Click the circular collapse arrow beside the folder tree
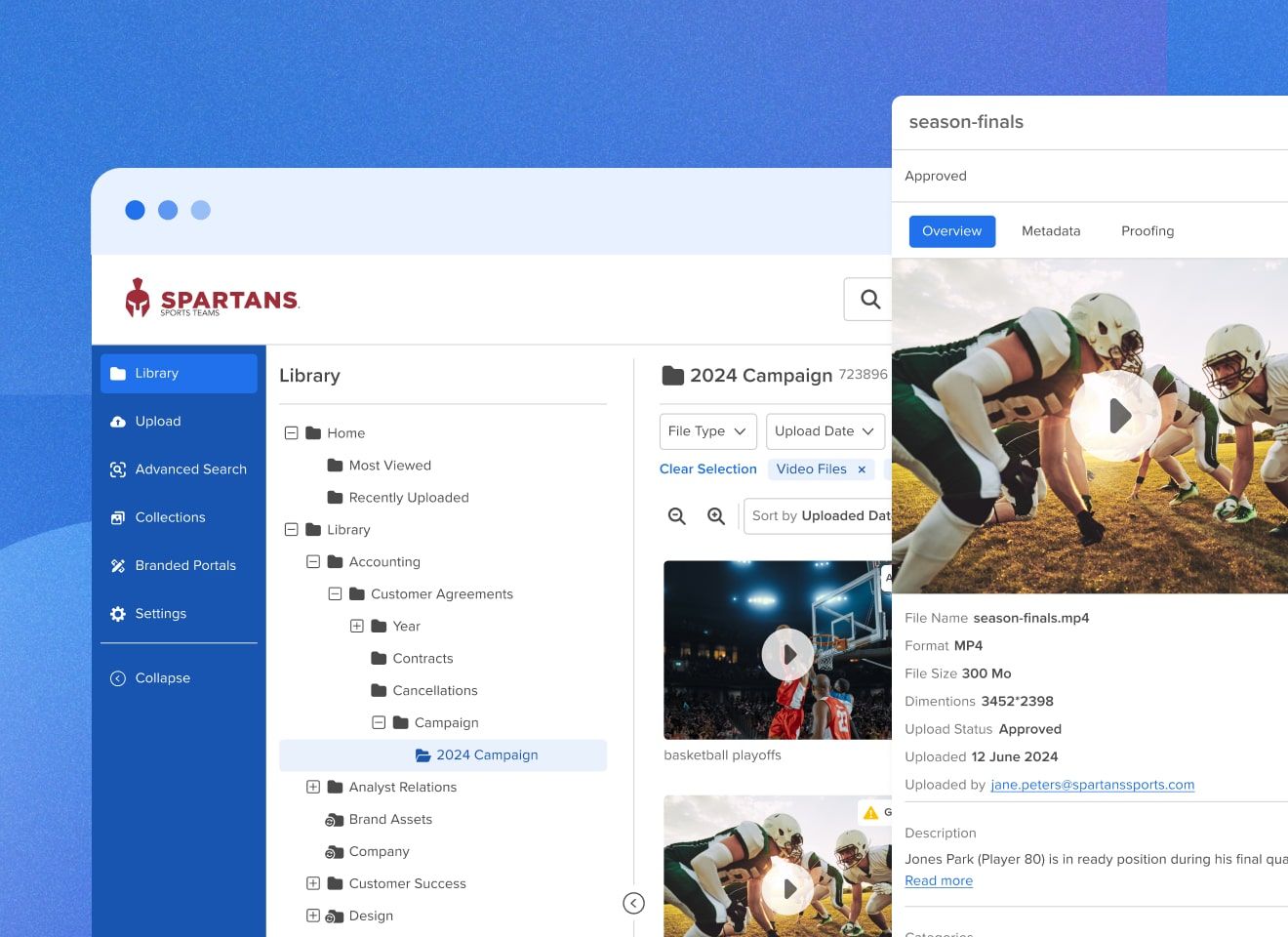The height and width of the screenshot is (937, 1288). [x=634, y=904]
